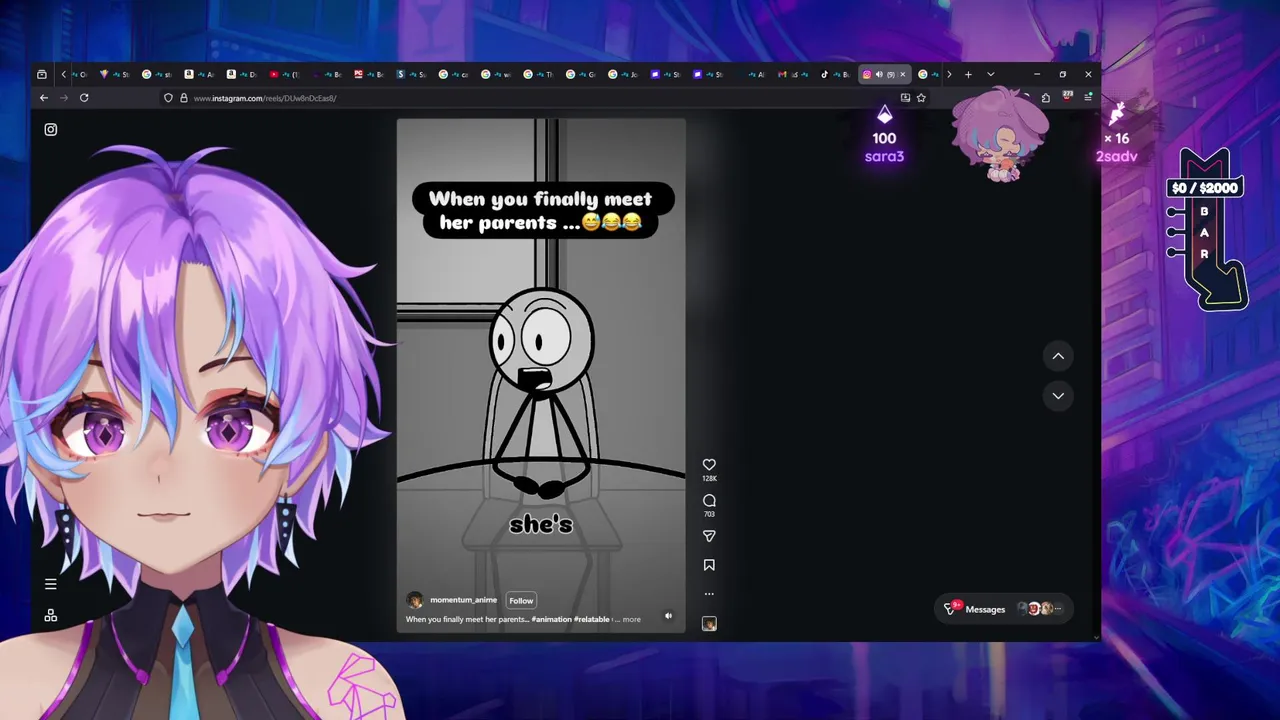Viewport: 1280px width, 720px height.
Task: Pause the reel by clicking the video
Action: [541, 376]
